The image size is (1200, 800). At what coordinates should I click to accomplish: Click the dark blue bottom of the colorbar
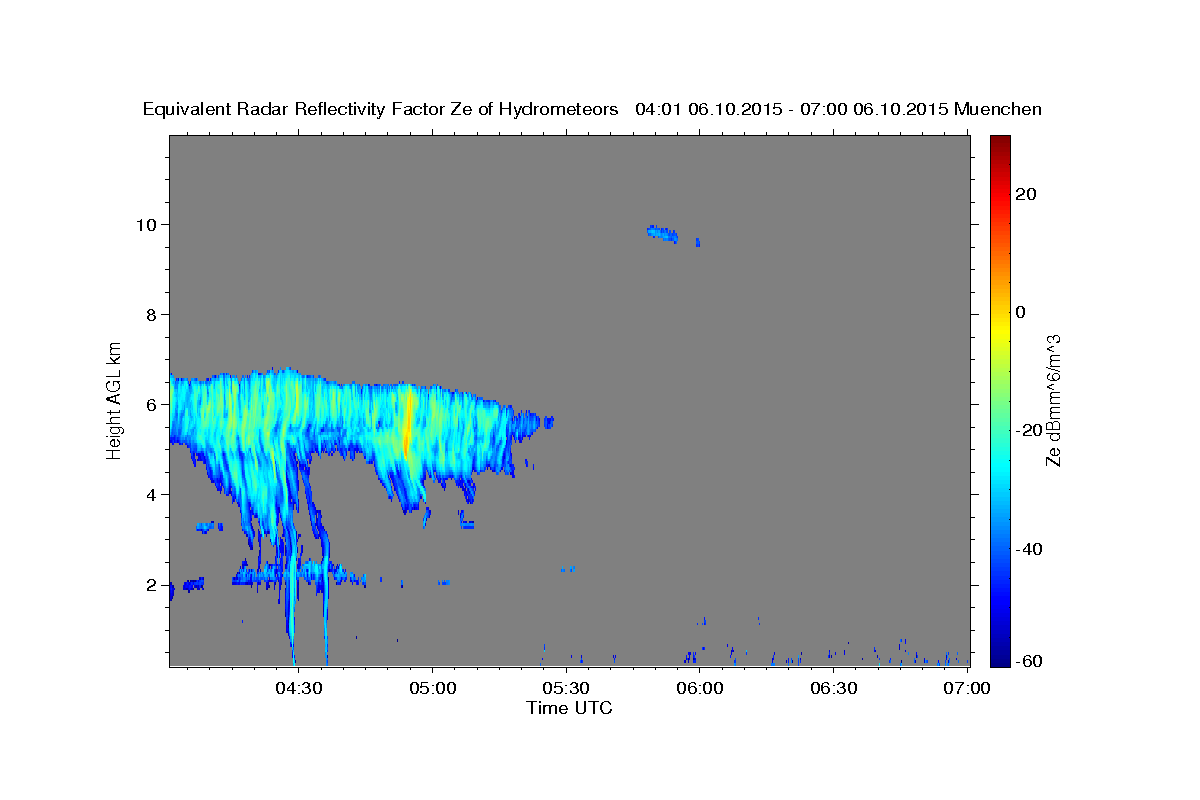point(999,655)
